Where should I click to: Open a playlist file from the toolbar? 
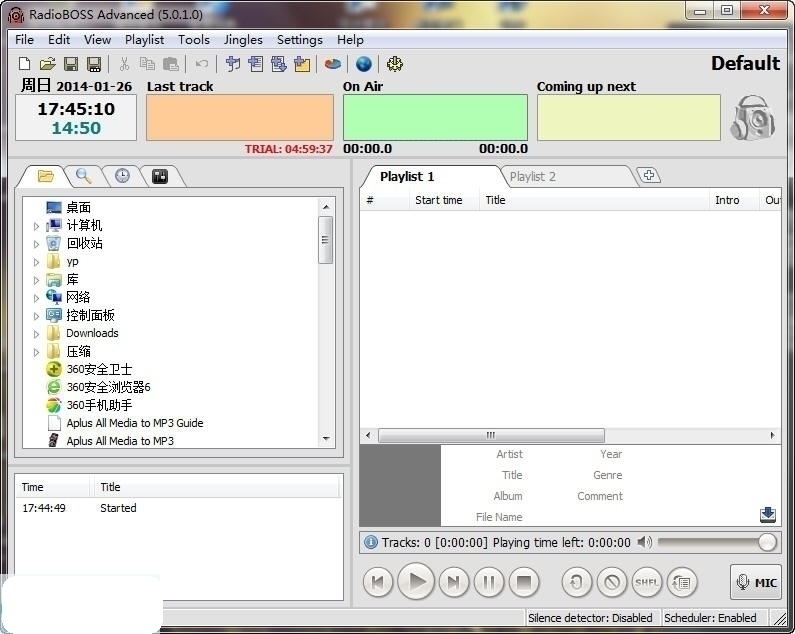pyautogui.click(x=48, y=64)
